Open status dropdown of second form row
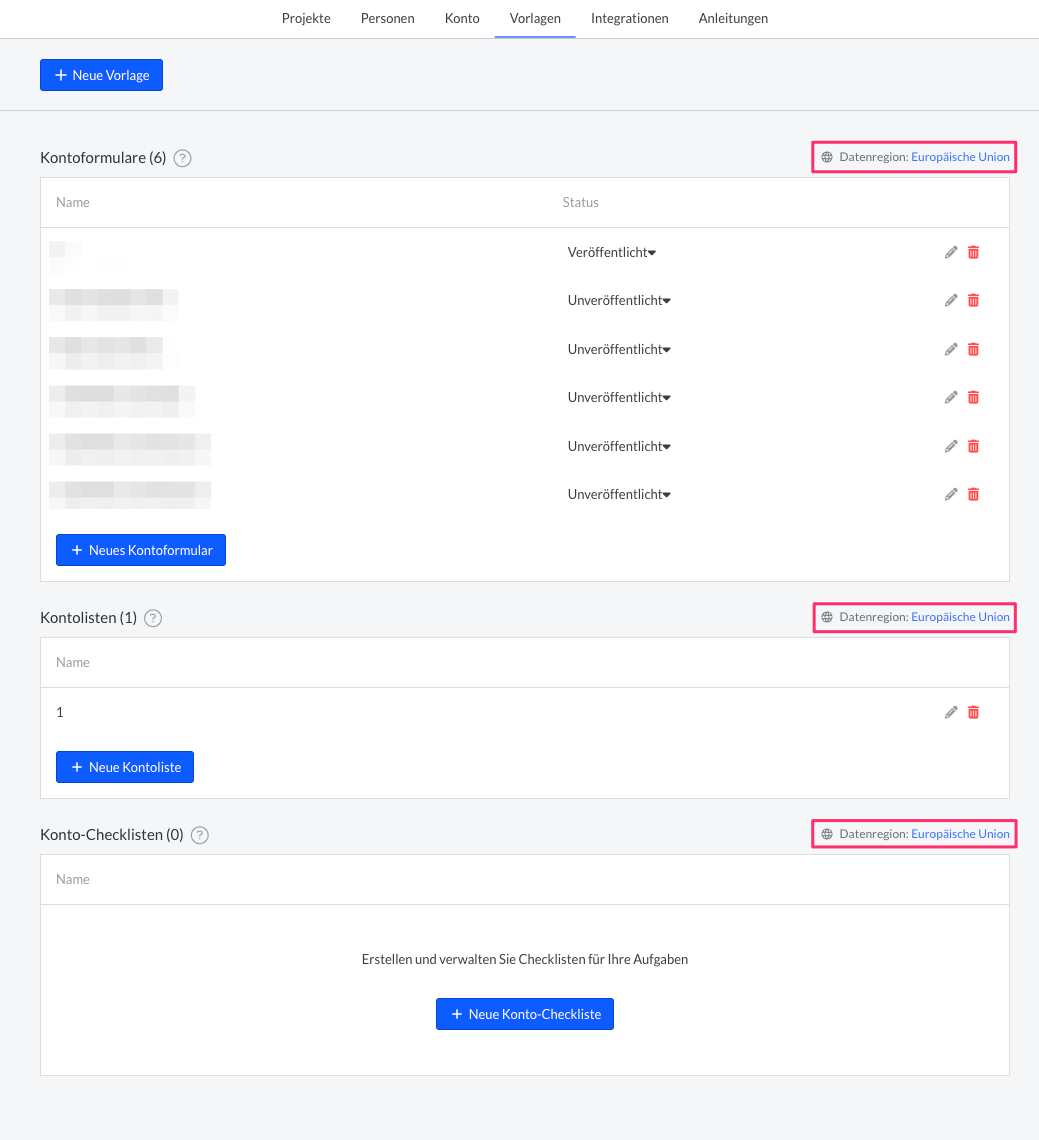The width and height of the screenshot is (1039, 1140). (x=618, y=300)
